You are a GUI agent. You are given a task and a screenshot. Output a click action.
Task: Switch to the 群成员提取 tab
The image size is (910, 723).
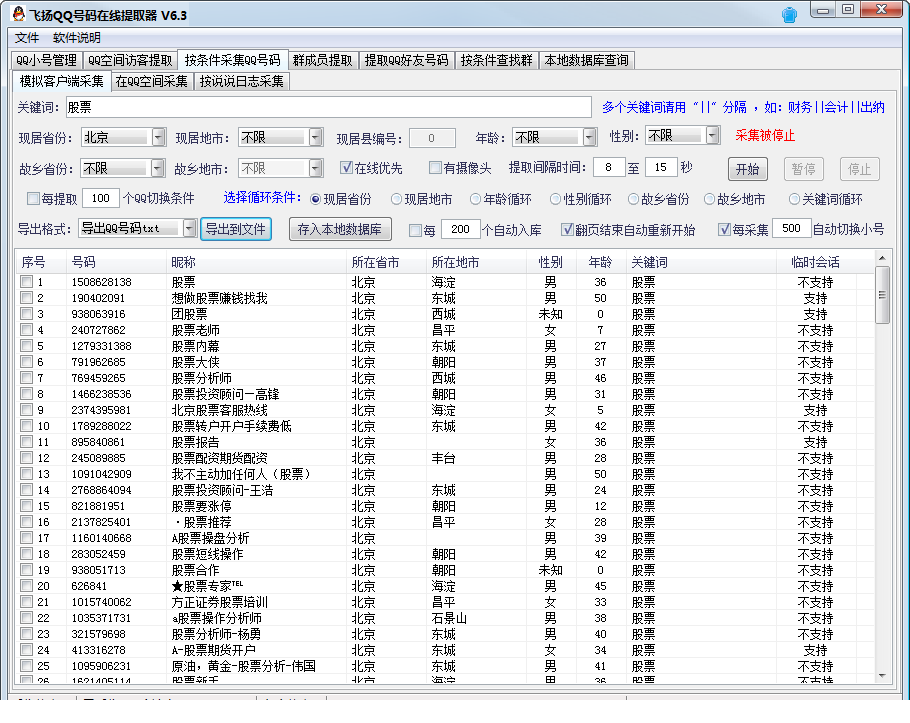(x=322, y=60)
